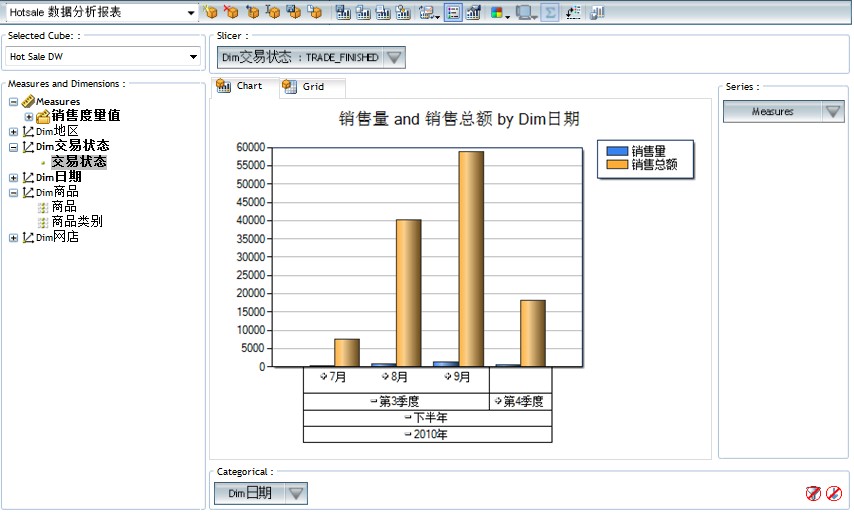Click the copy chart icon
Image resolution: width=854 pixels, height=515 pixels.
tap(363, 12)
